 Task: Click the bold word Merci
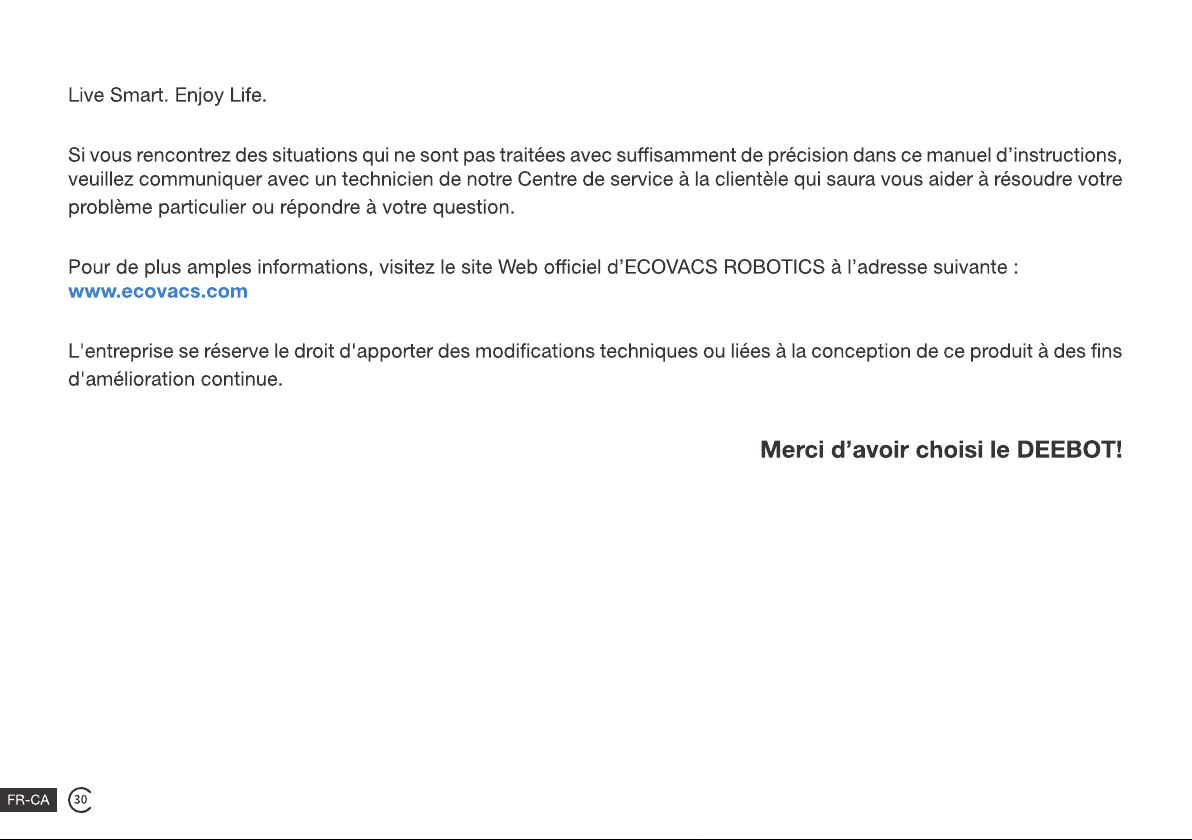[792, 450]
